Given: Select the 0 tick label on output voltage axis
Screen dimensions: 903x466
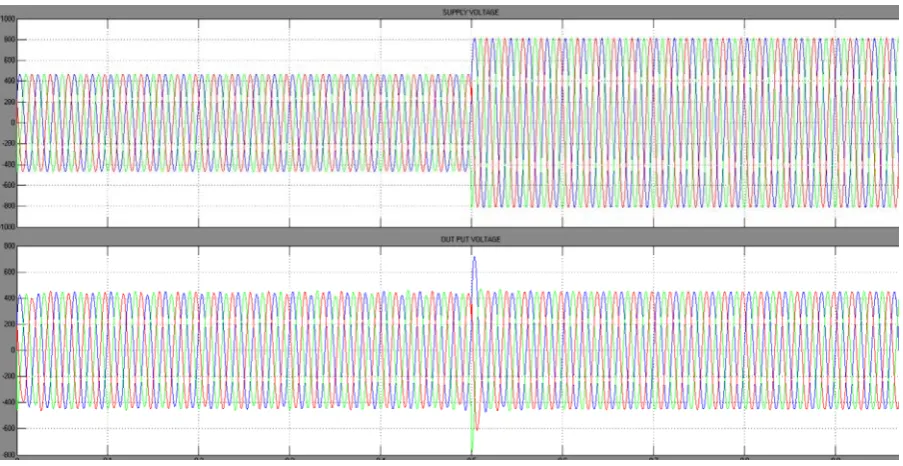Looking at the screenshot, I should [13, 350].
